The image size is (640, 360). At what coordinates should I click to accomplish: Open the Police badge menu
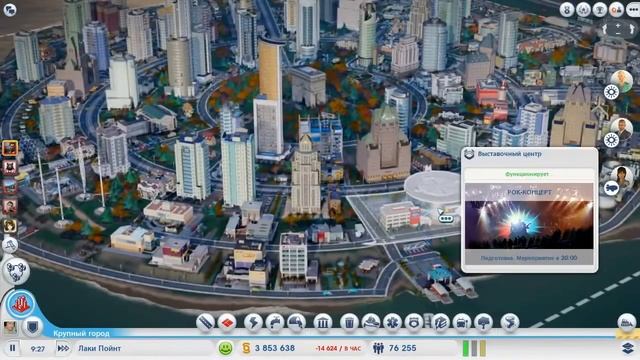(413, 322)
